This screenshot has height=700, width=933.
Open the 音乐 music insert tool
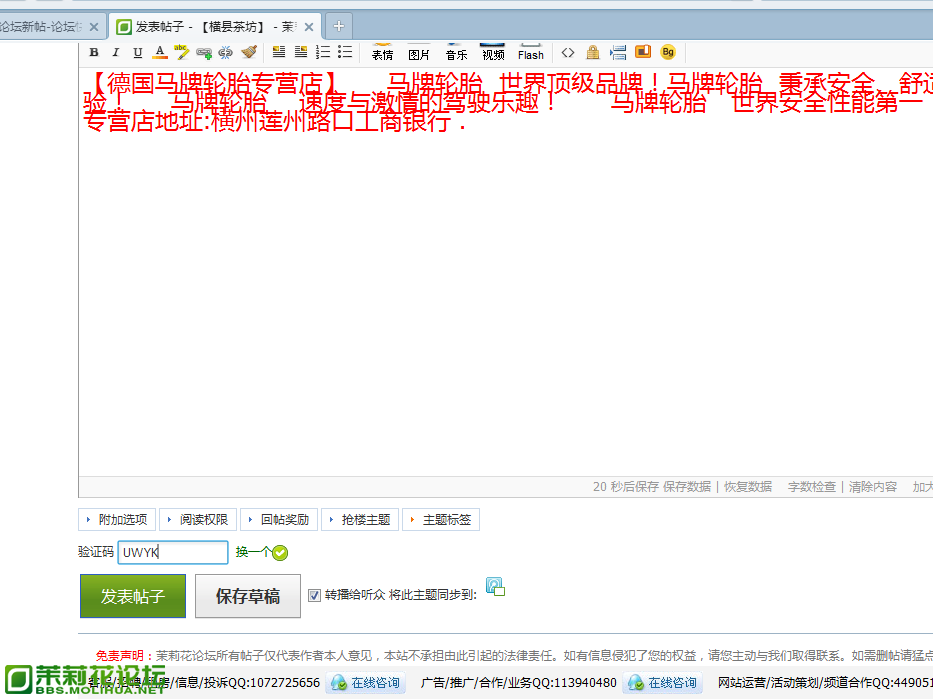(x=456, y=52)
